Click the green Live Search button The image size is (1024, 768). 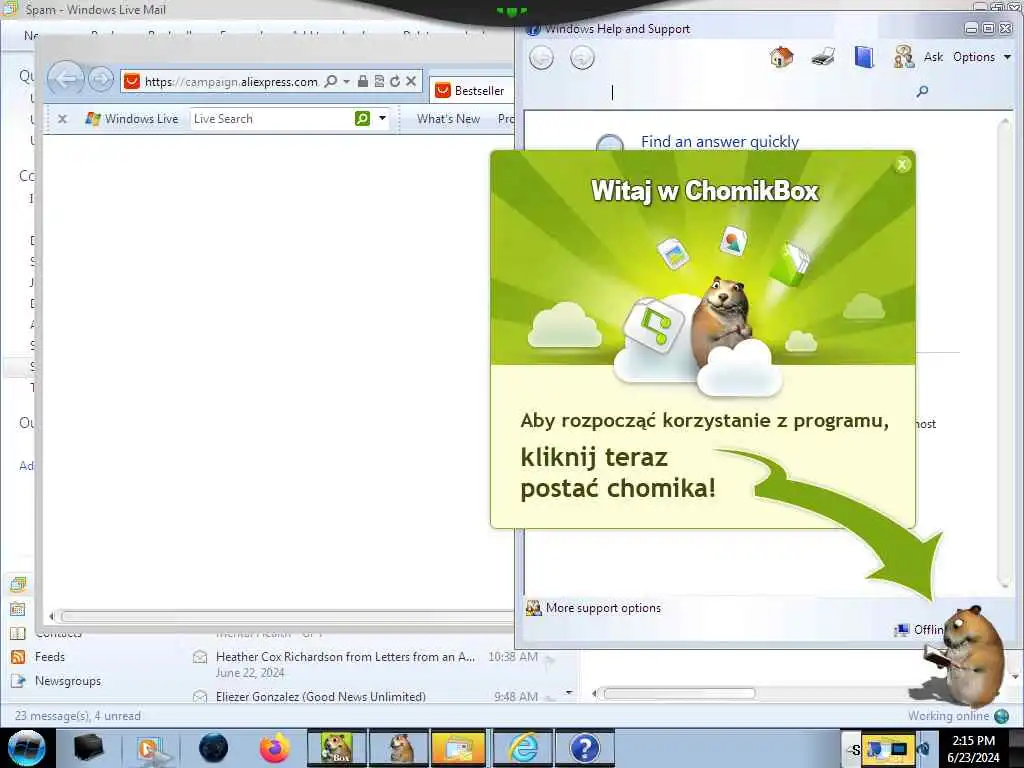362,118
